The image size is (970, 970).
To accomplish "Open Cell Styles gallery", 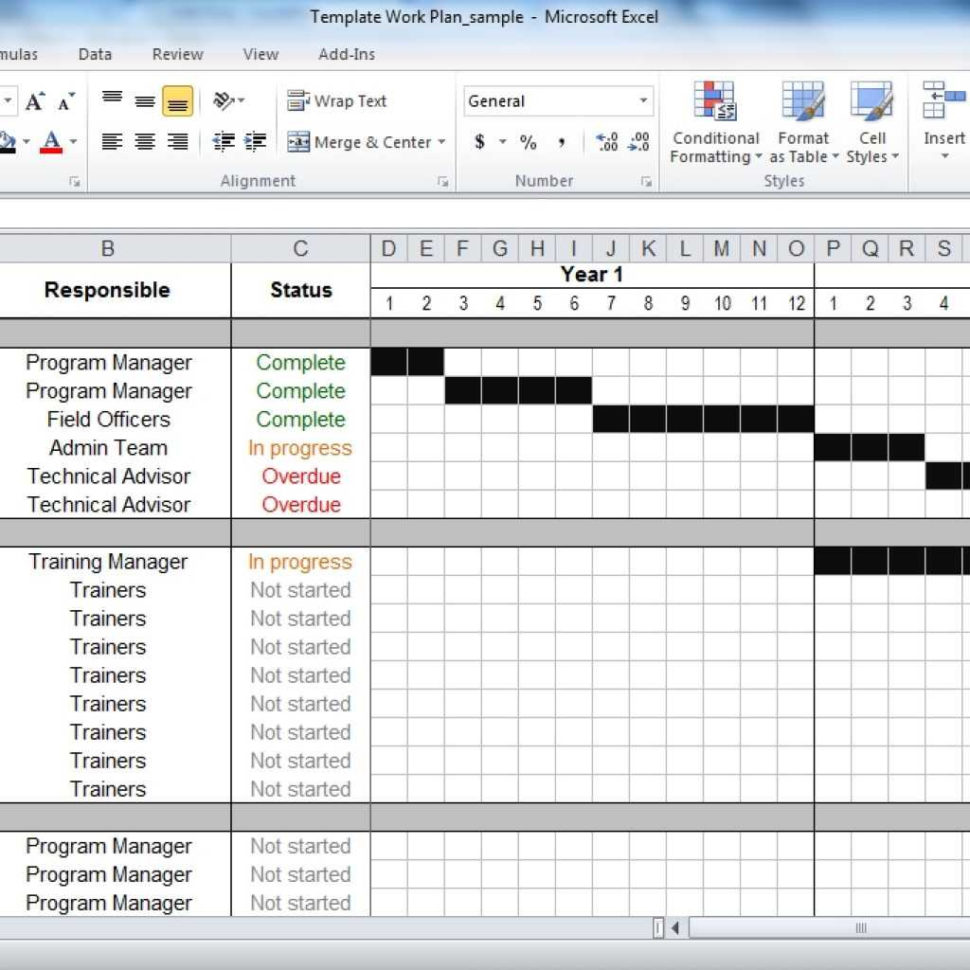I will [x=872, y=122].
